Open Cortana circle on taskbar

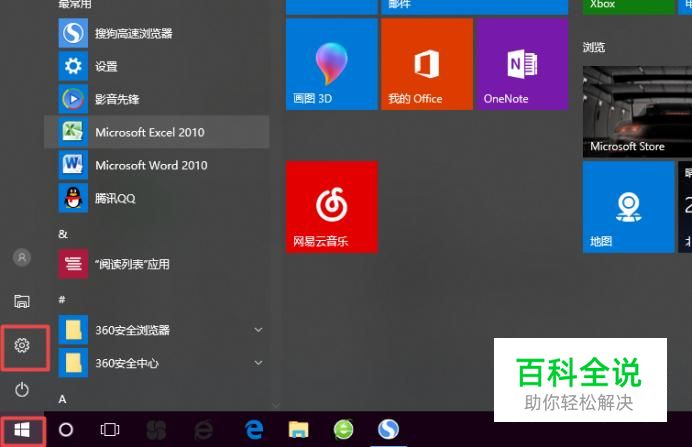(66, 429)
